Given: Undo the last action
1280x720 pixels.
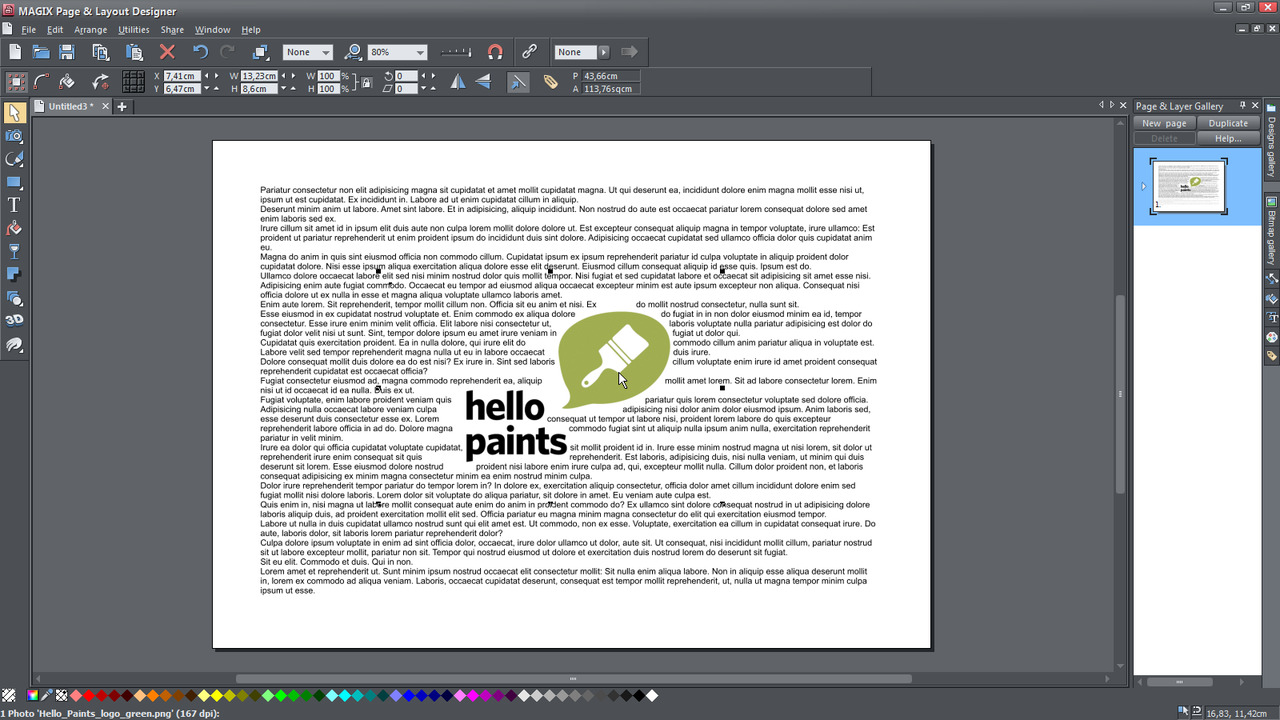Looking at the screenshot, I should pos(200,52).
